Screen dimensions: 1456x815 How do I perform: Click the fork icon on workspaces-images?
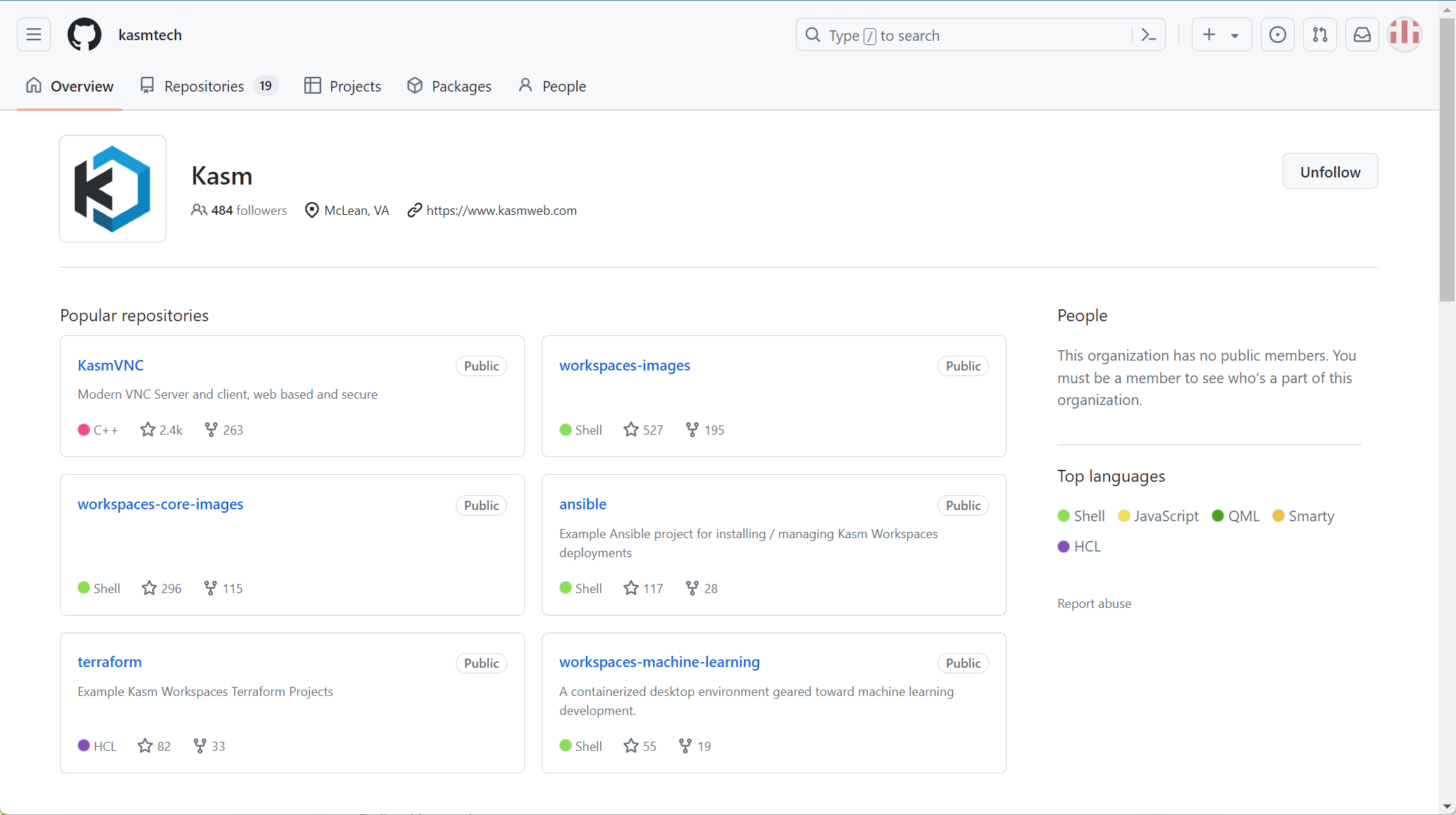click(x=692, y=430)
